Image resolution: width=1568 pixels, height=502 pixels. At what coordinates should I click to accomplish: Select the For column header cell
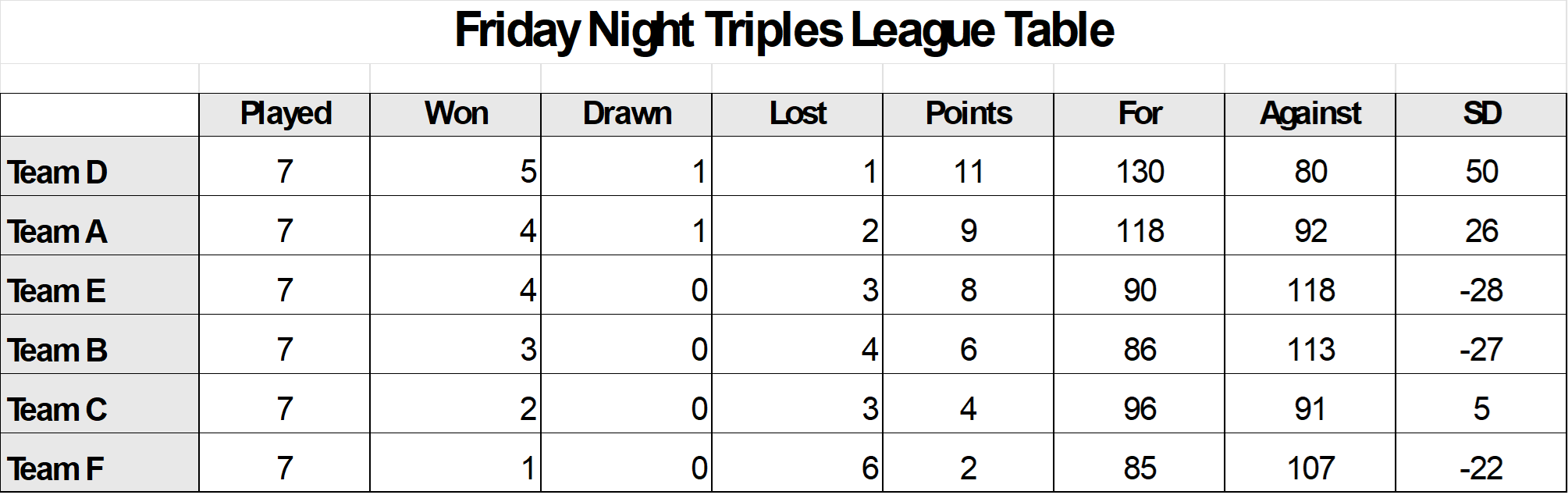[x=1140, y=114]
